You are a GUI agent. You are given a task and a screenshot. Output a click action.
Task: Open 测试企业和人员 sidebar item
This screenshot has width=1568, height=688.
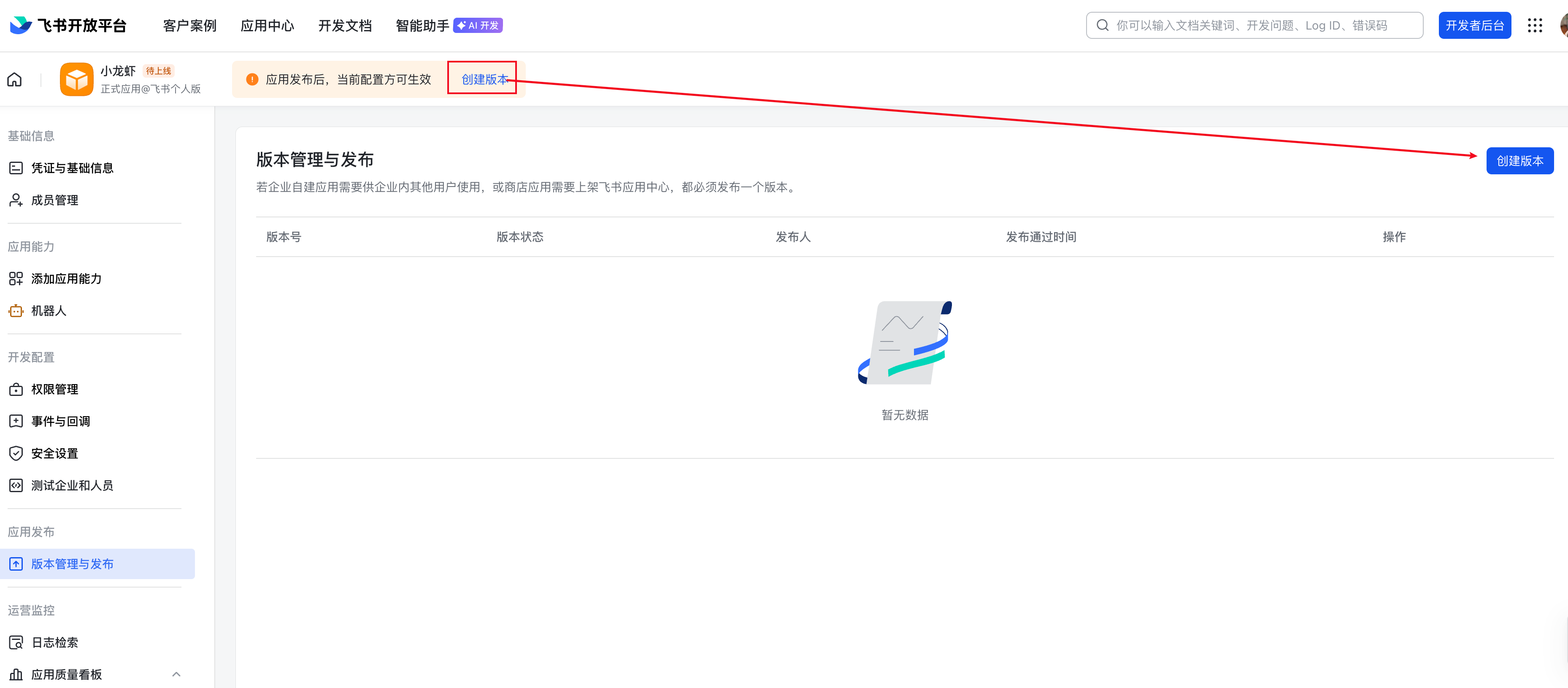click(x=72, y=486)
